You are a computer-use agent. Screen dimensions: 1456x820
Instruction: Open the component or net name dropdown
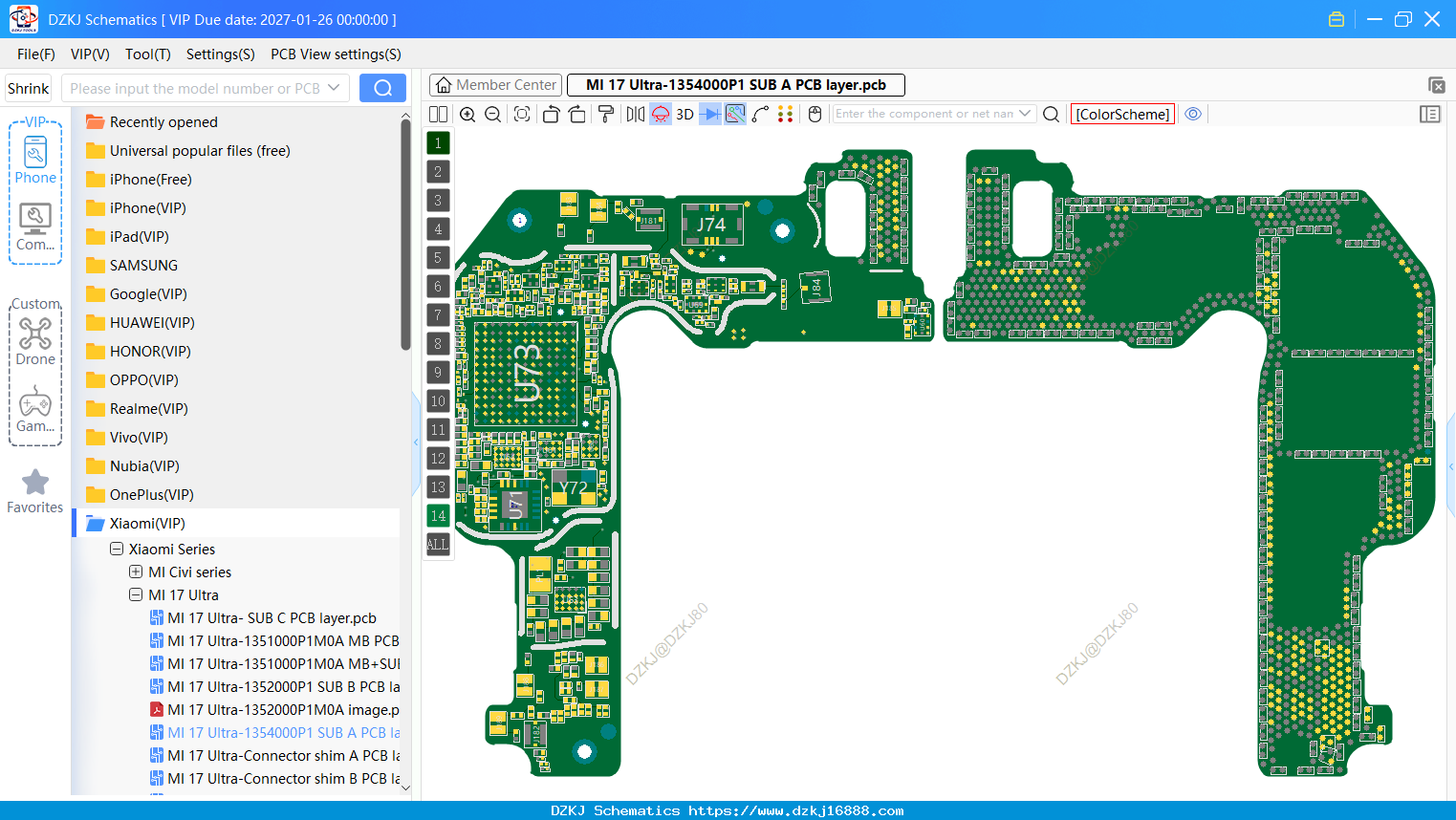coord(1025,114)
